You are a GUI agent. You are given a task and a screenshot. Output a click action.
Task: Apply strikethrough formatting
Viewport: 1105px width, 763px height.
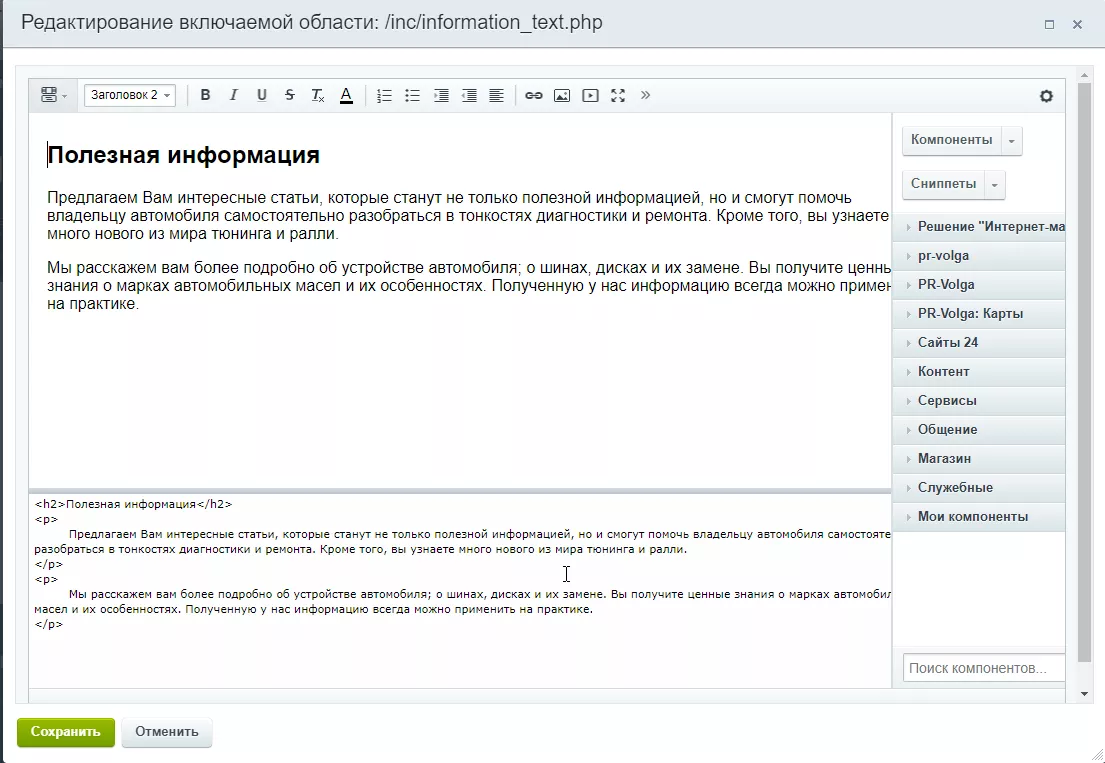point(290,95)
